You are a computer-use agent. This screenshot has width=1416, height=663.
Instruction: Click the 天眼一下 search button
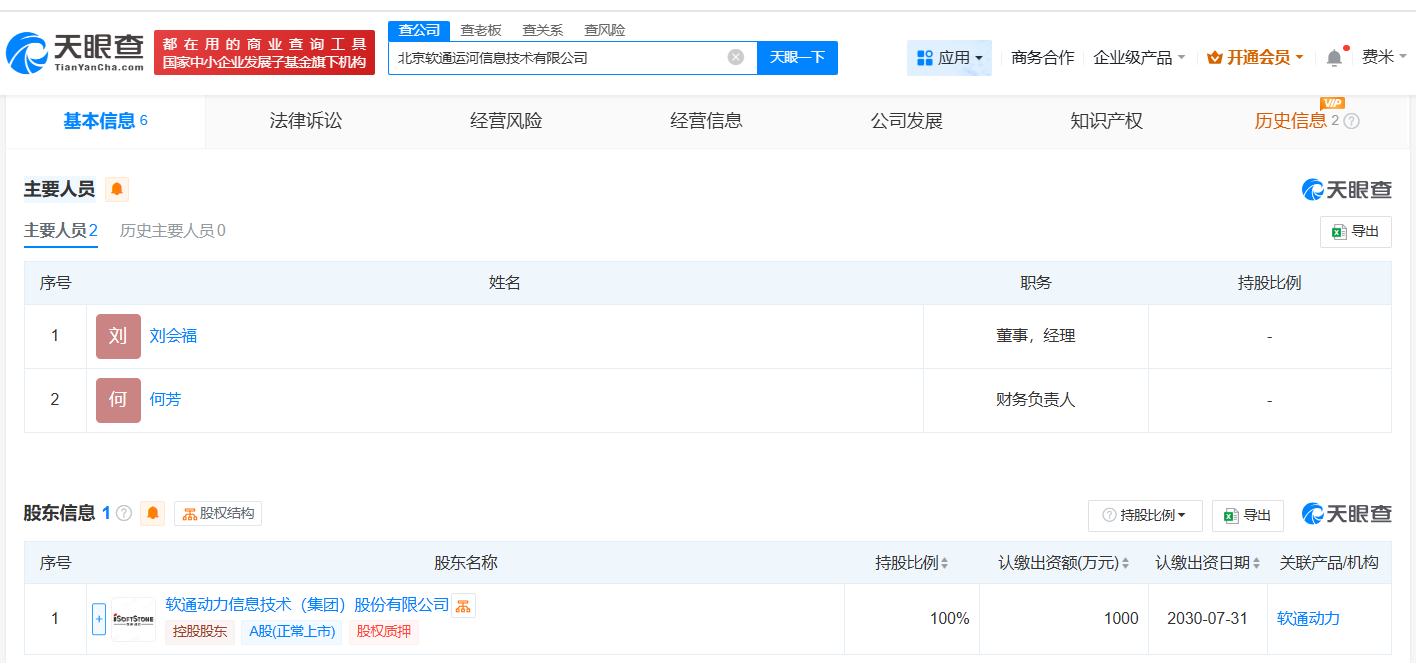pyautogui.click(x=797, y=57)
